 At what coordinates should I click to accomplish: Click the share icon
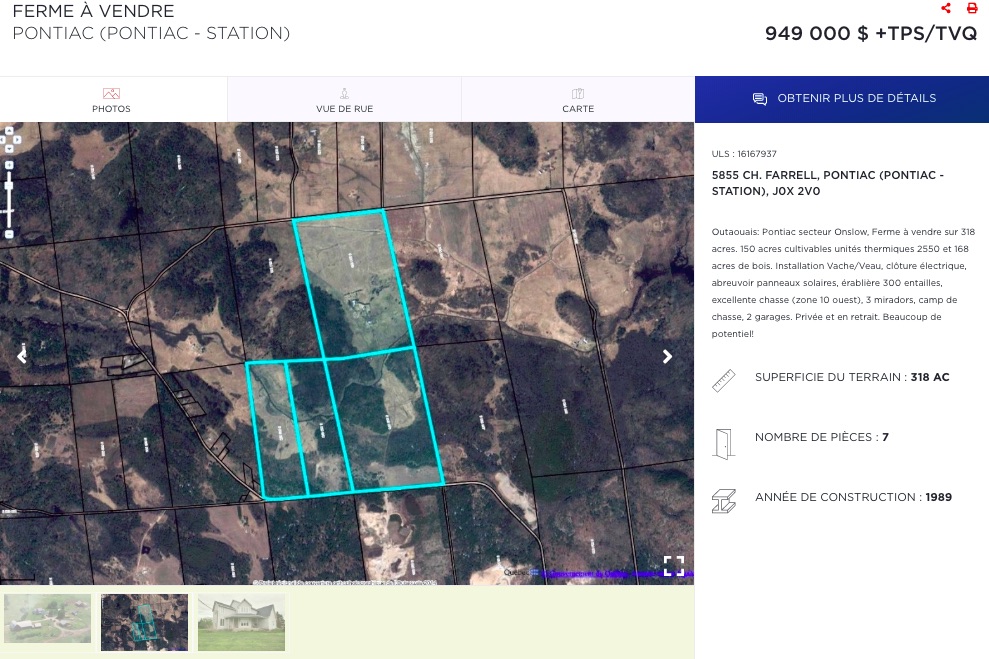click(945, 8)
